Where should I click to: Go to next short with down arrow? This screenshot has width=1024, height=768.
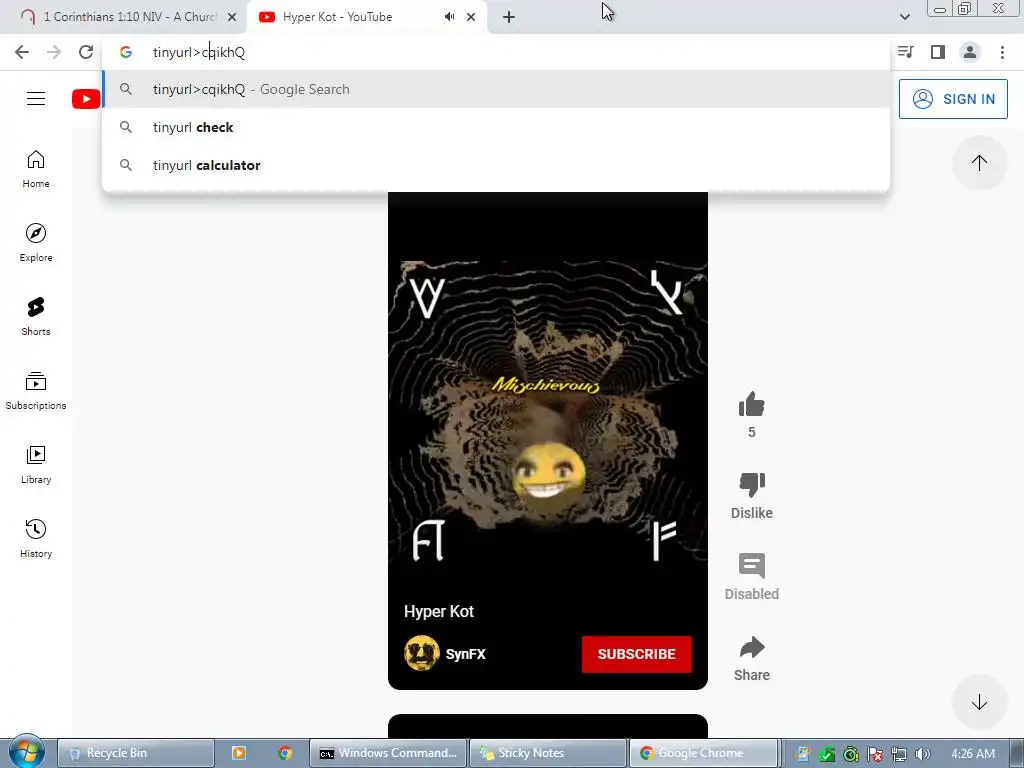[x=979, y=702]
